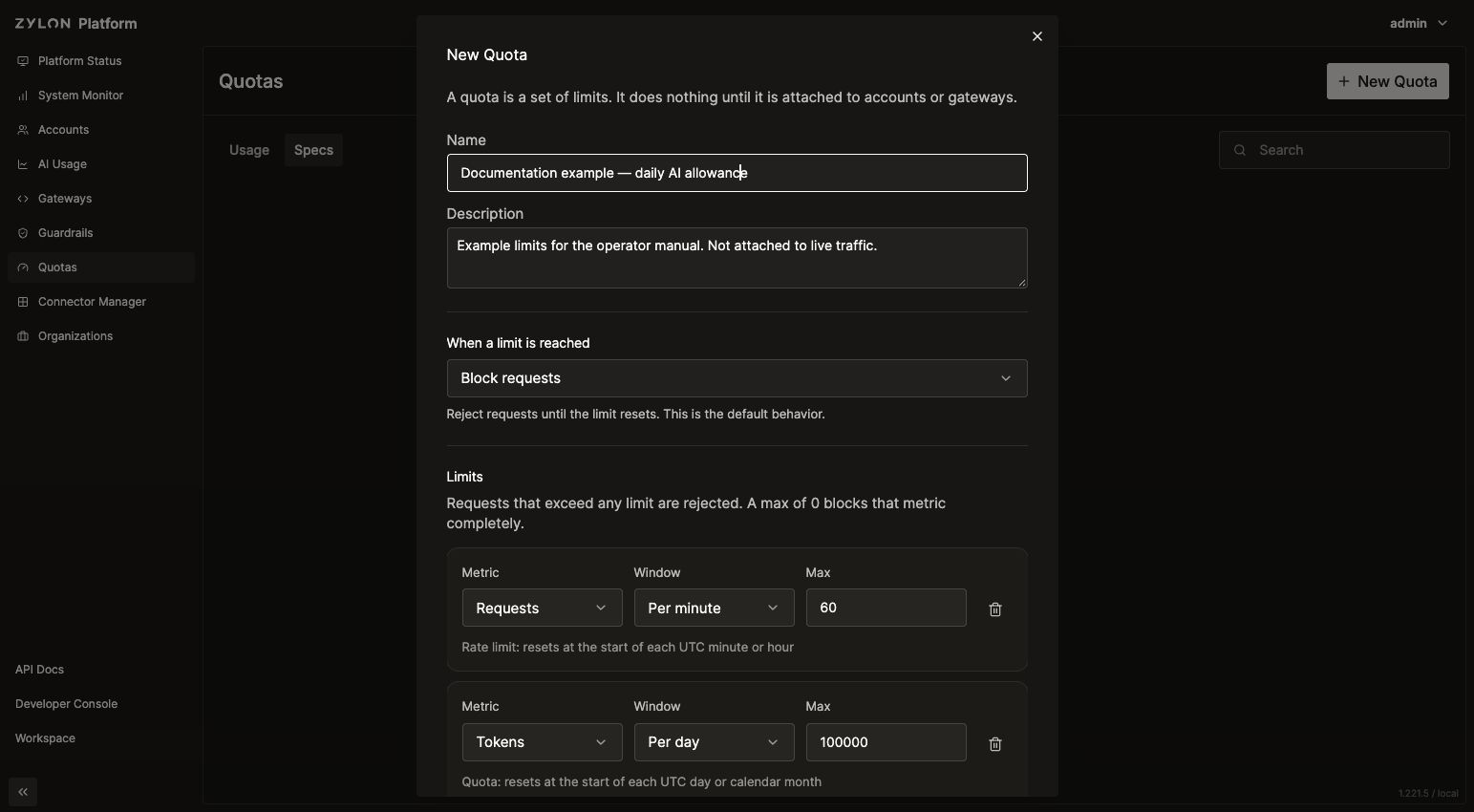The image size is (1474, 812).
Task: Collapse sidebar with double chevron button
Action: (x=23, y=792)
